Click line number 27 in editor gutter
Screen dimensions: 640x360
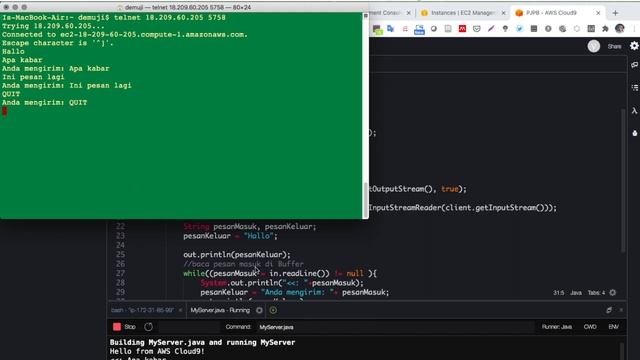(x=120, y=273)
